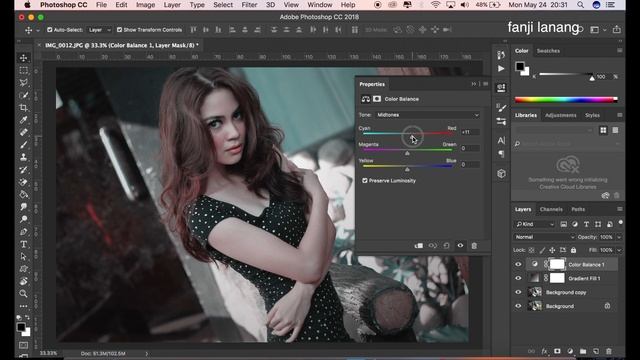Open the layer Kind filter dropdown

[x=535, y=224]
